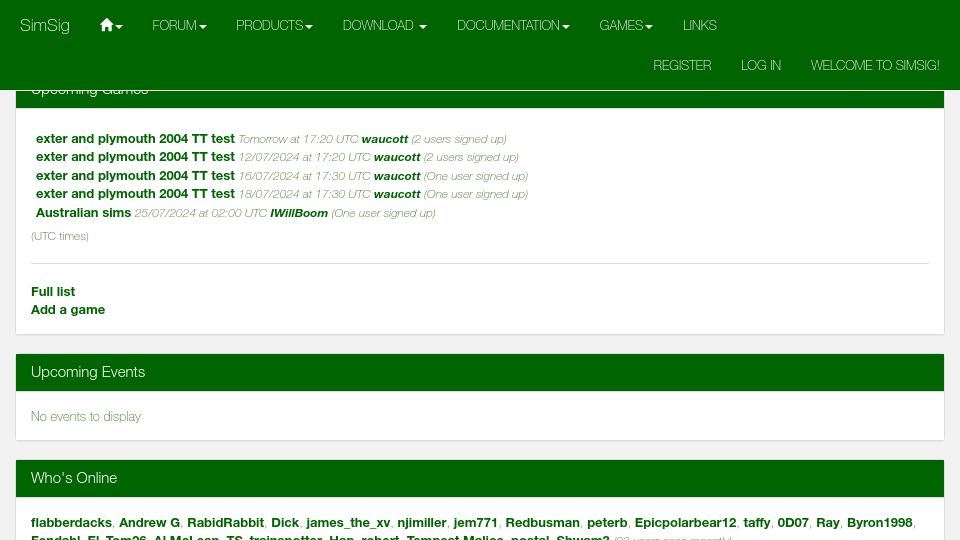Image resolution: width=960 pixels, height=540 pixels.
Task: Open user taffy's profile
Action: pos(757,523)
